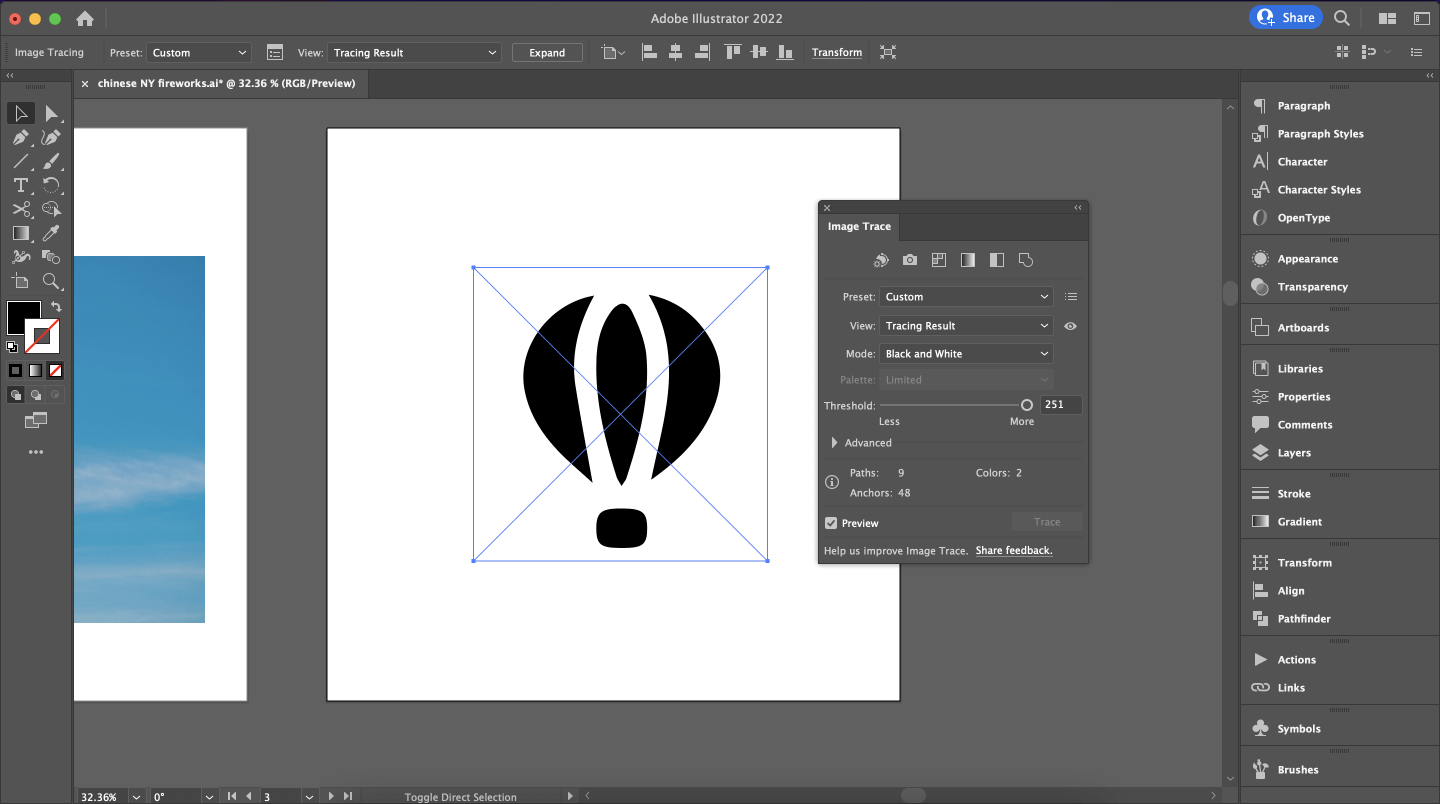The image size is (1440, 804).
Task: Uncheck the Preview checkbox
Action: point(831,523)
